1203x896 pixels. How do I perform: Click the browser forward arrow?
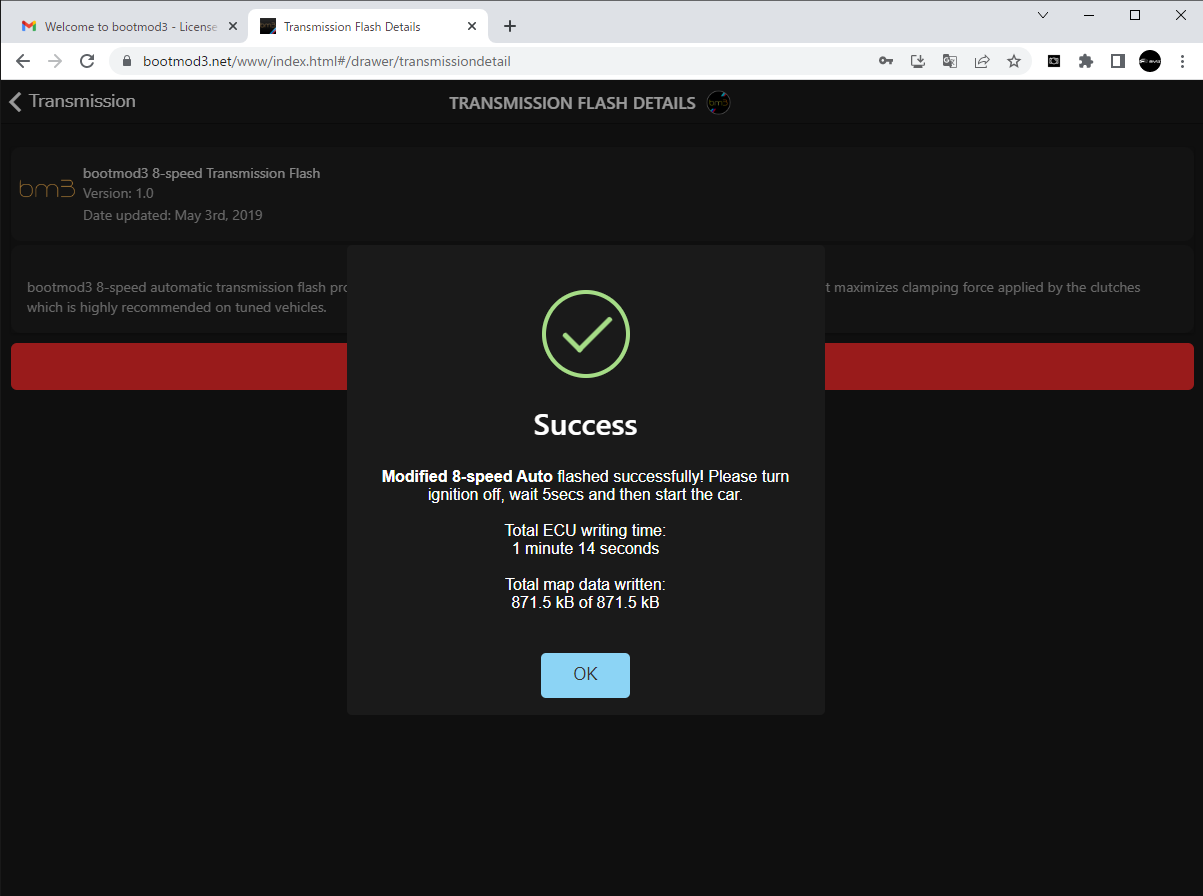(55, 61)
